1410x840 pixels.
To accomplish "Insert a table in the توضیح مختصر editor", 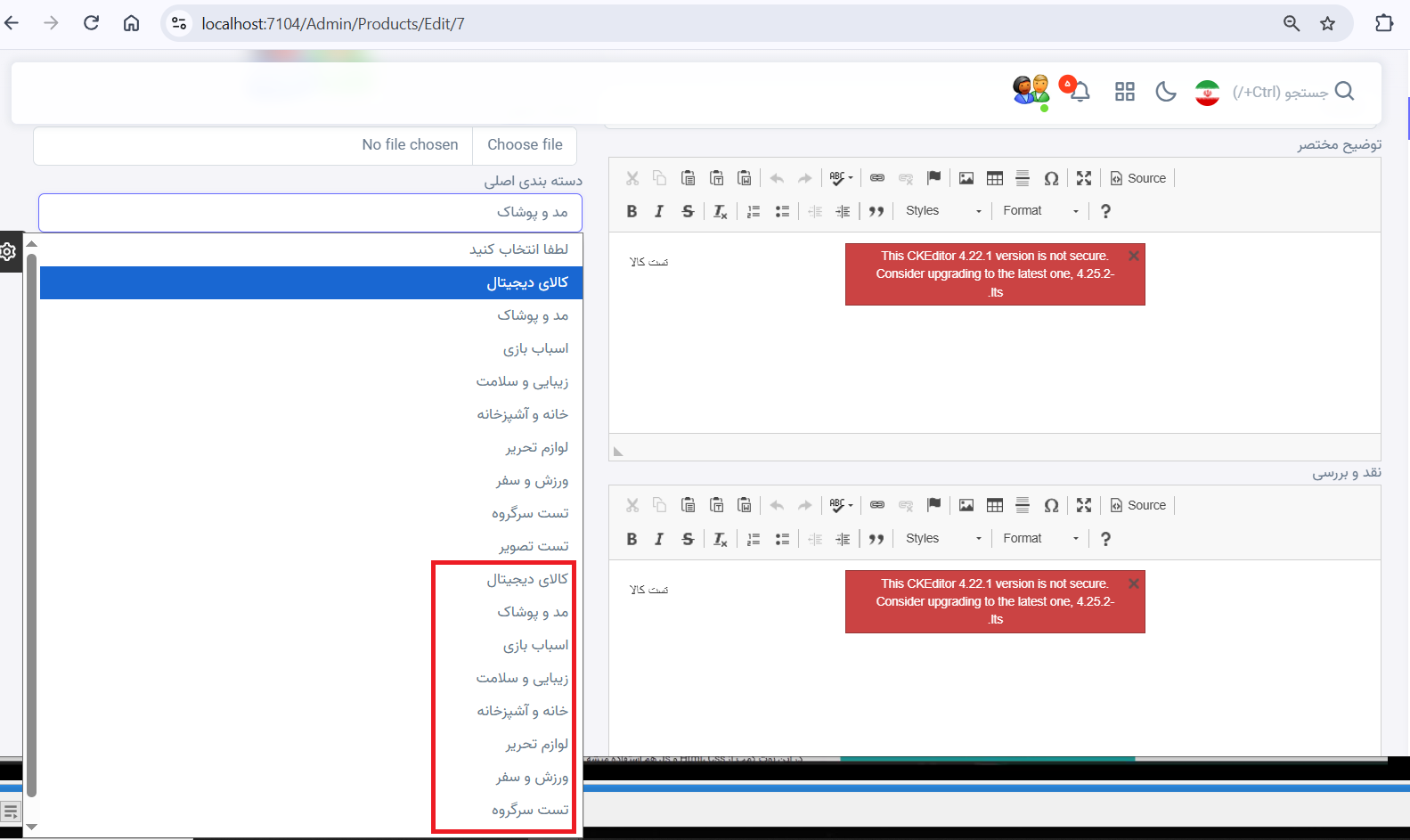I will tap(995, 178).
